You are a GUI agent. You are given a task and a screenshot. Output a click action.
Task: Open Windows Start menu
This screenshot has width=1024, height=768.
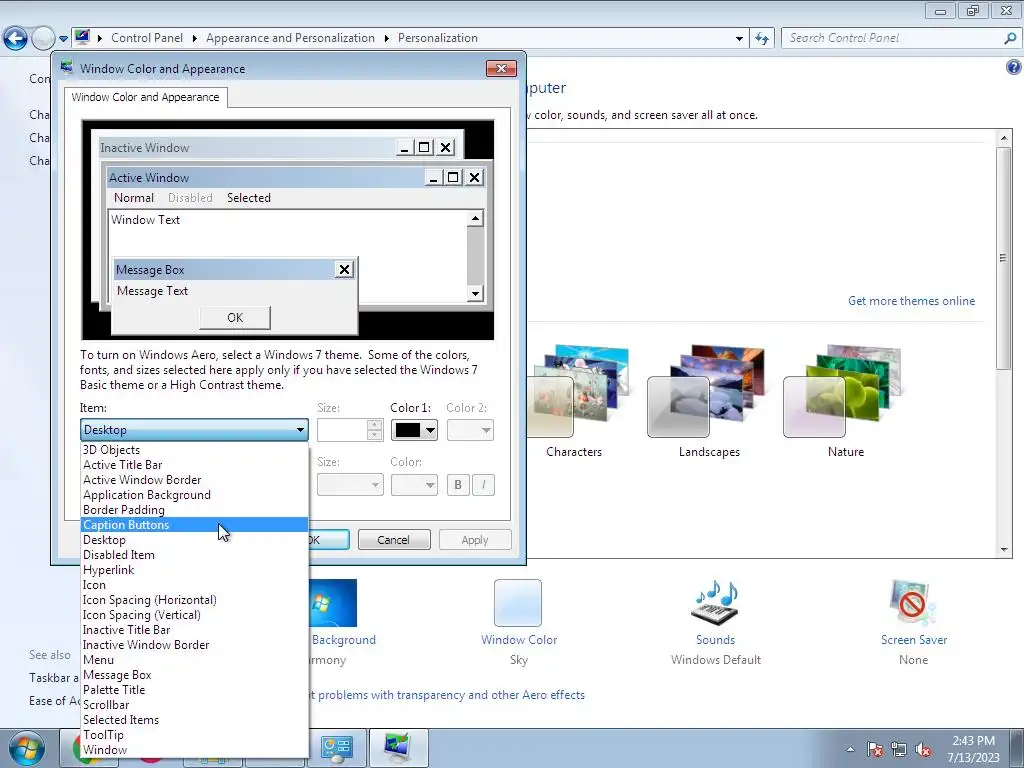coord(27,748)
